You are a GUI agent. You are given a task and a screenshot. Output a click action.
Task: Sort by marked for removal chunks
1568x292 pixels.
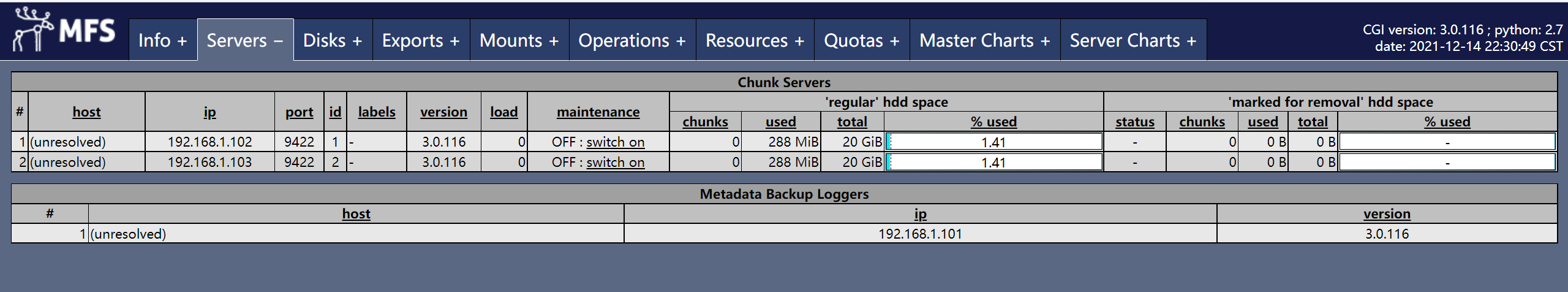point(1202,121)
